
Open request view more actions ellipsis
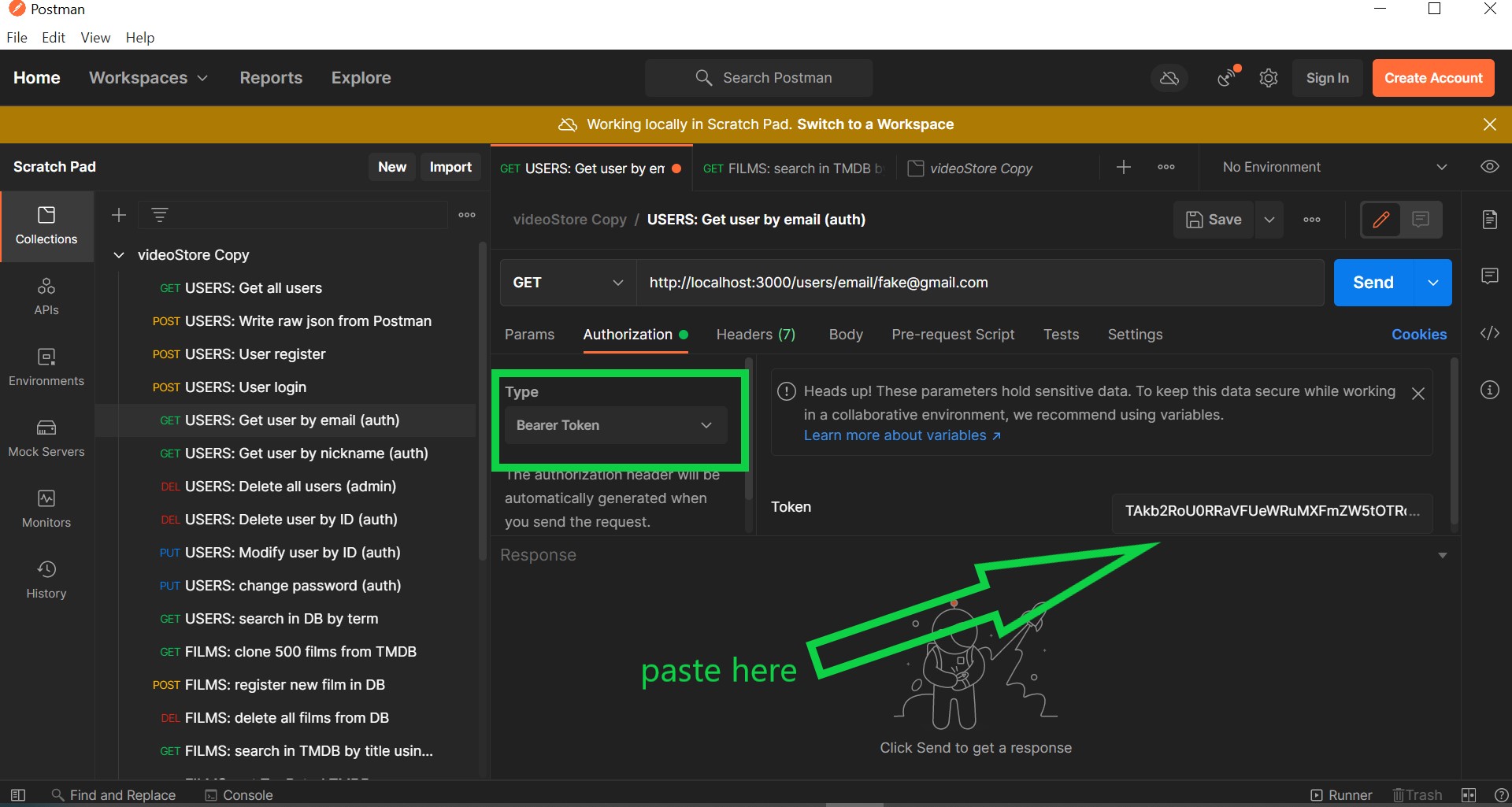click(x=1312, y=220)
